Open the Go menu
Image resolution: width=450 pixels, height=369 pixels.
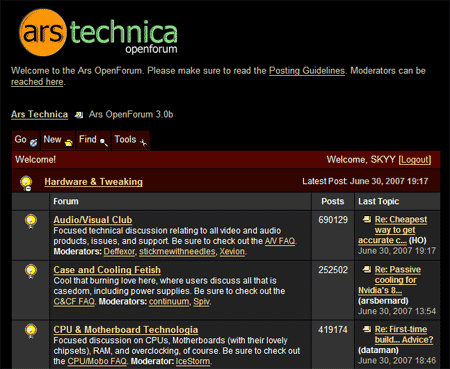26,140
